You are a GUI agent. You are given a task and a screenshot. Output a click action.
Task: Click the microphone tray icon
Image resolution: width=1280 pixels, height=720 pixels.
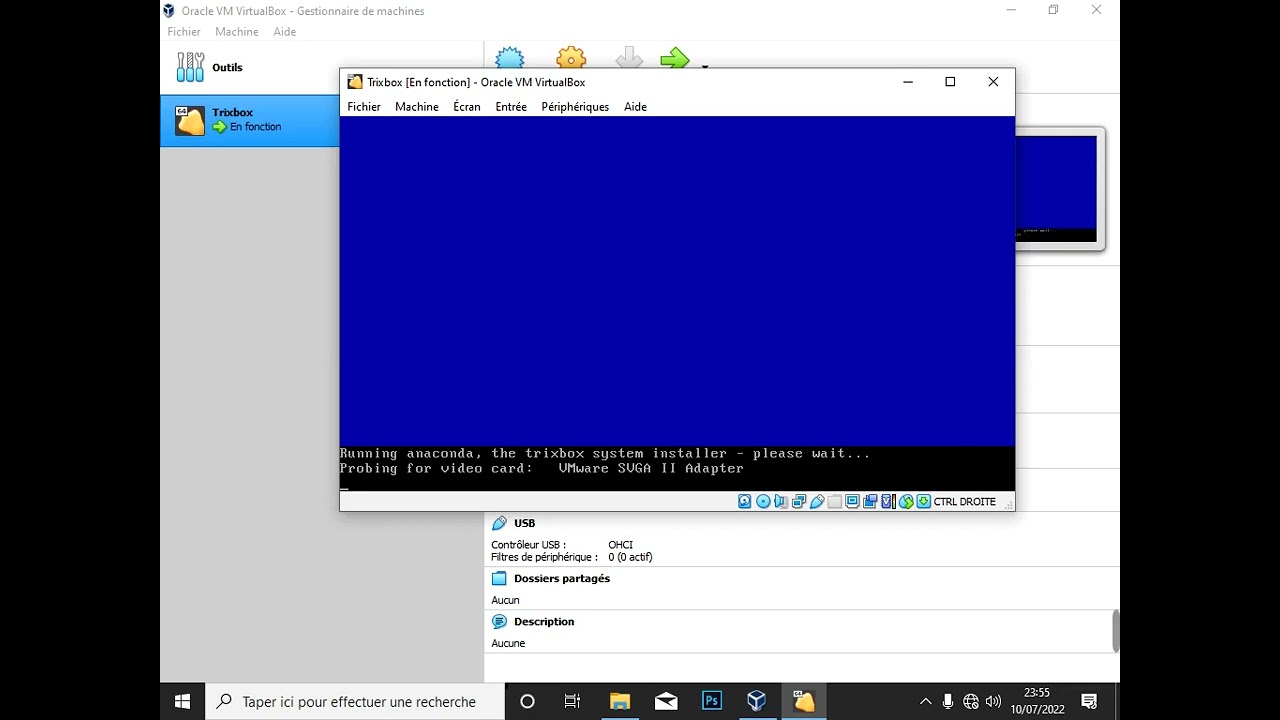tap(947, 701)
